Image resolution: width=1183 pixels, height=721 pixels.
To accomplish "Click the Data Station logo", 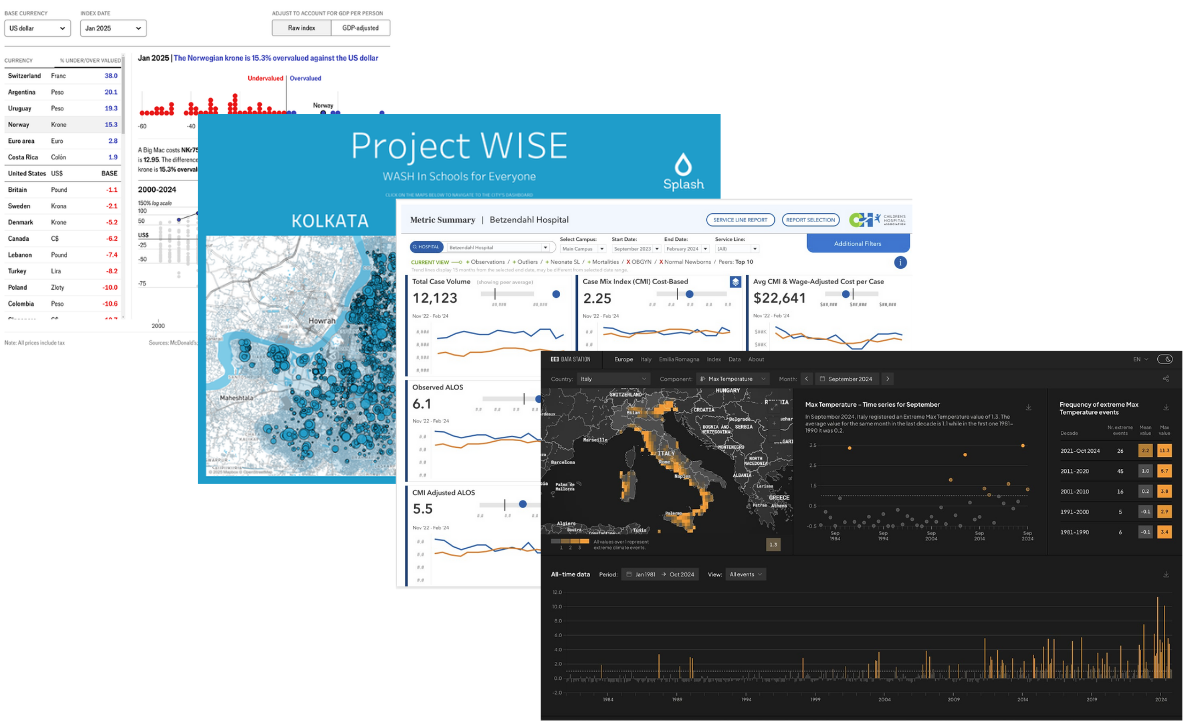I will point(570,359).
